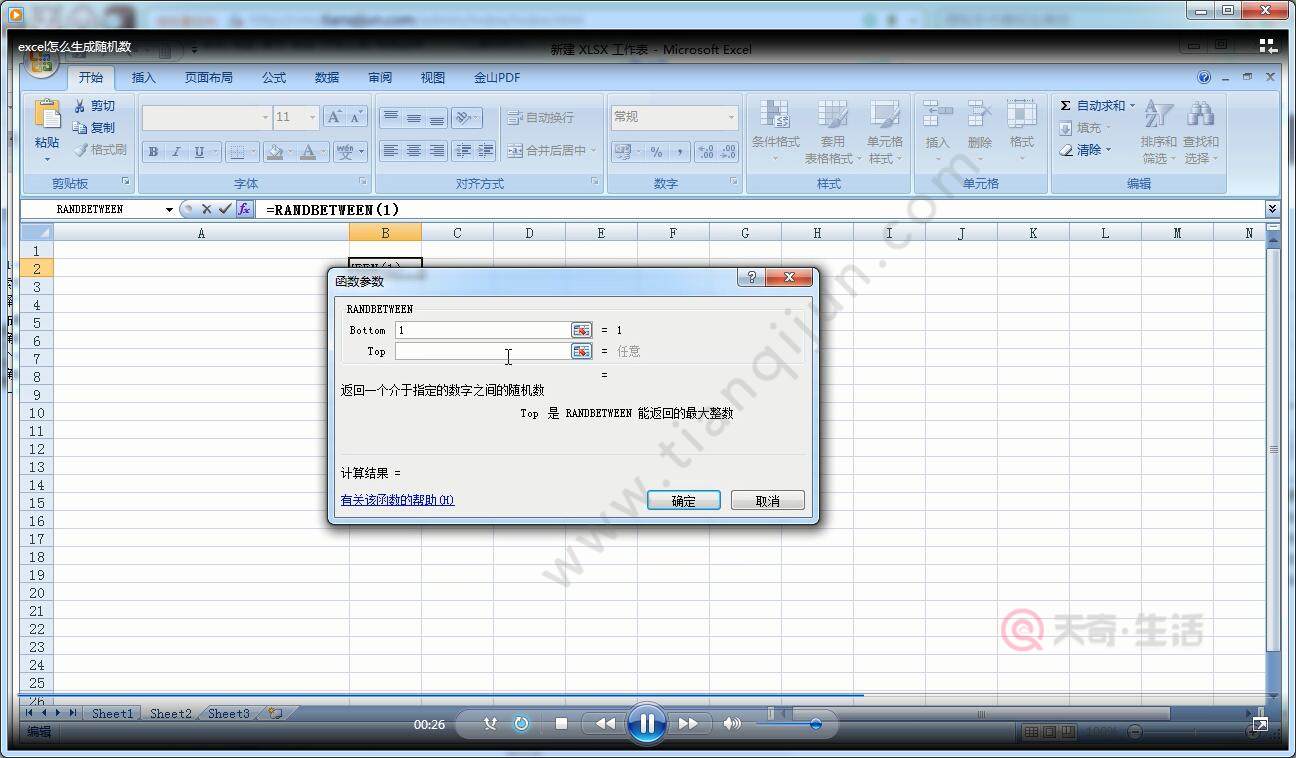Click the 取消 button in dialog
The width and height of the screenshot is (1296, 758).
coord(767,500)
